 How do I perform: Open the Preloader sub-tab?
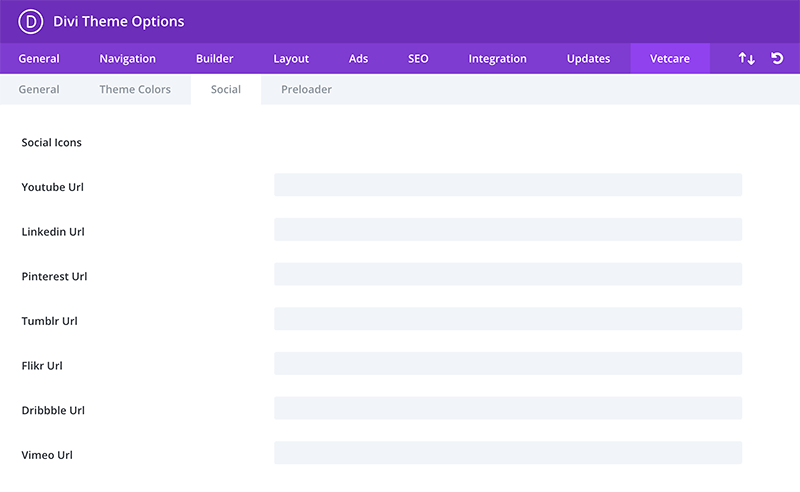(306, 89)
